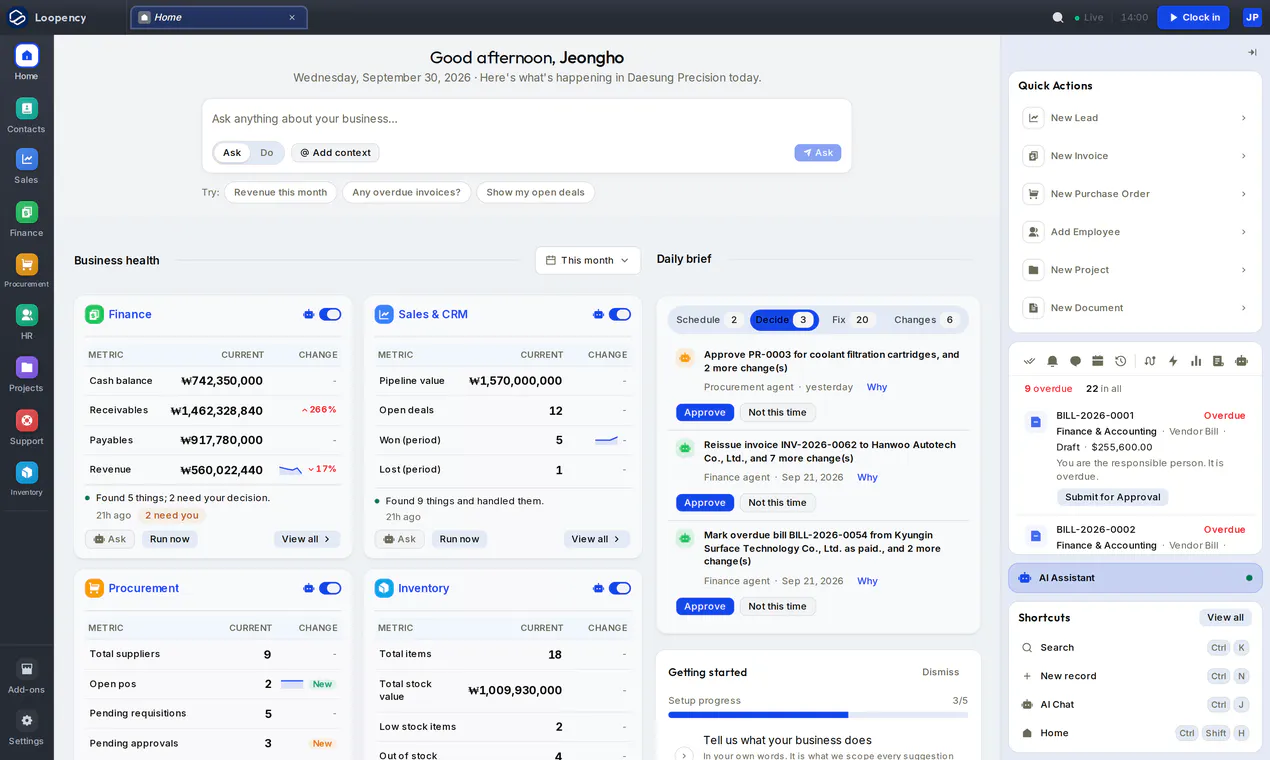Viewport: 1270px width, 760px height.
Task: Switch to the Fix tab in Daily brief
Action: coord(852,320)
